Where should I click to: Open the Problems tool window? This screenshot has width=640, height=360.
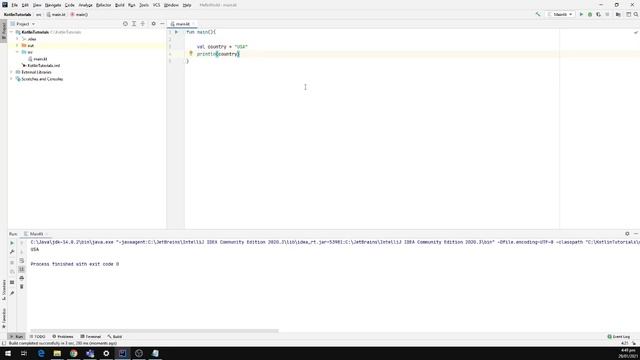tap(63, 337)
